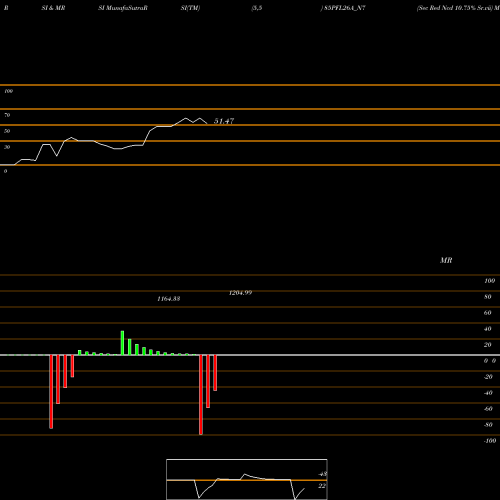Click the MR panel heading
This screenshot has width=500, height=500.
click(x=446, y=260)
